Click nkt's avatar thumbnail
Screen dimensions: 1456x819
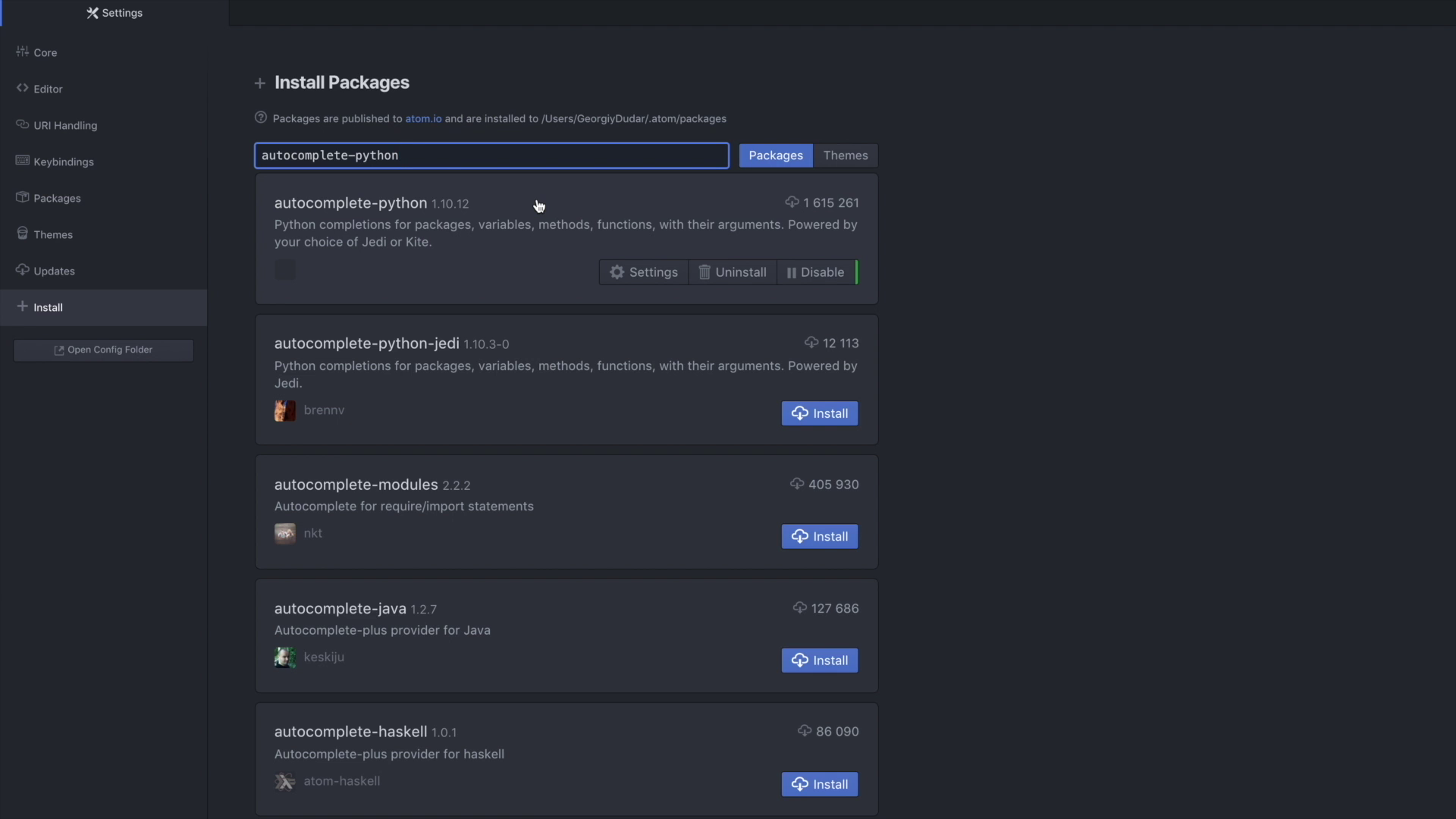tap(284, 533)
